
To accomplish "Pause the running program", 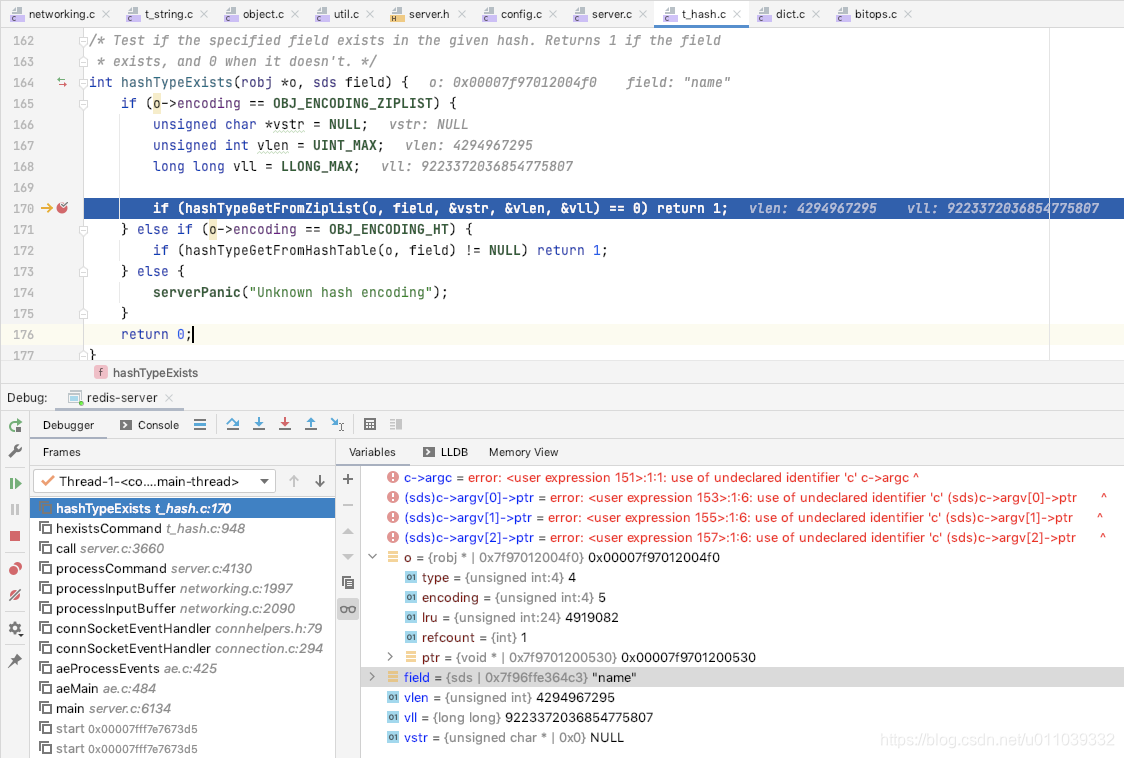I will pos(15,509).
